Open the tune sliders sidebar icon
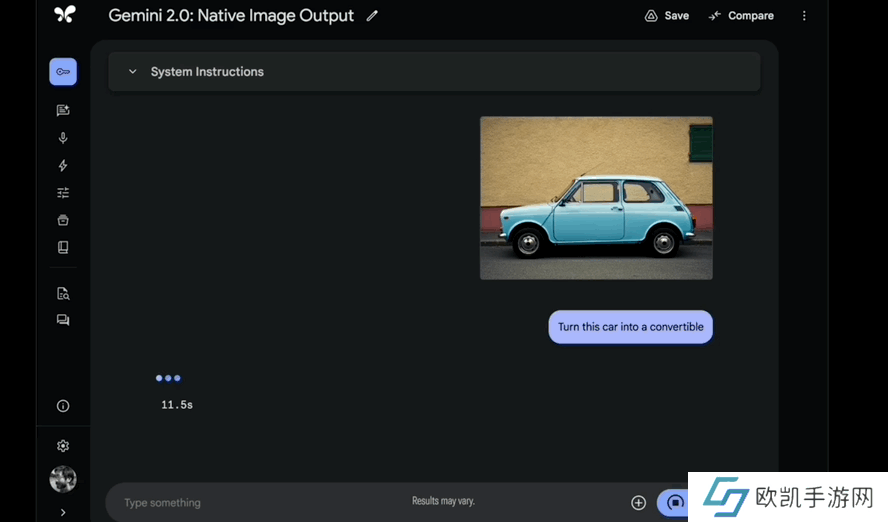Screen dimensions: 888x522 click(x=63, y=193)
